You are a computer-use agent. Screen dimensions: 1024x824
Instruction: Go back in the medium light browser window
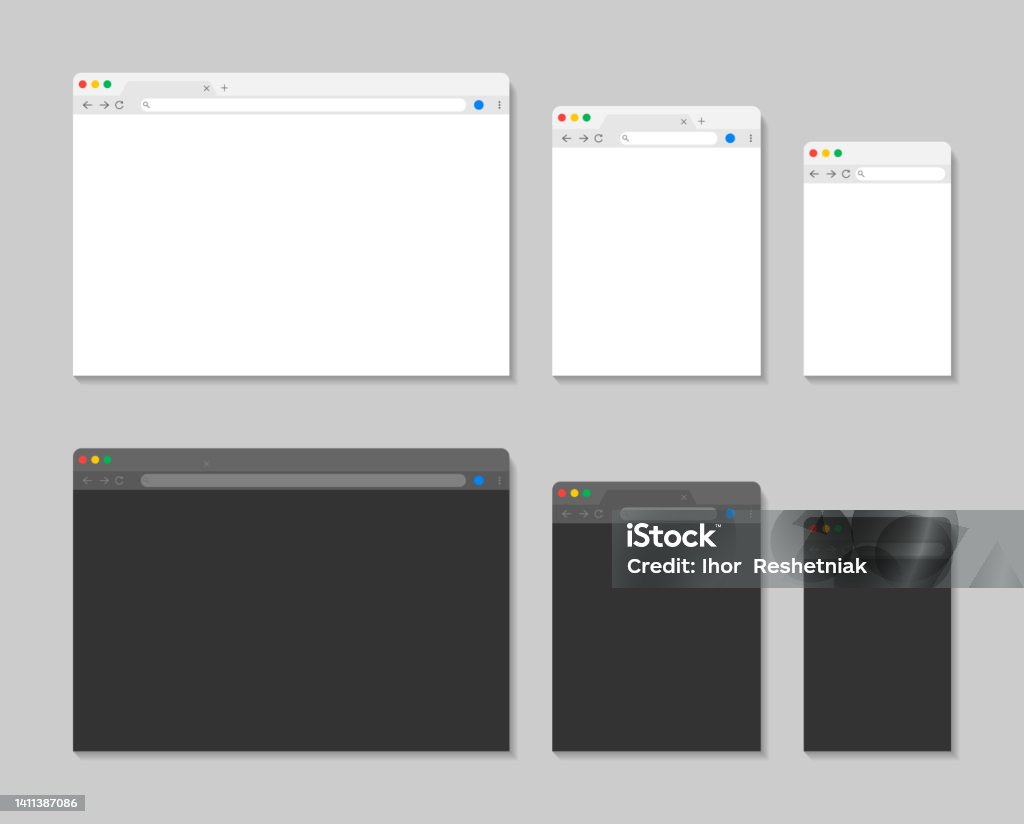coord(566,138)
